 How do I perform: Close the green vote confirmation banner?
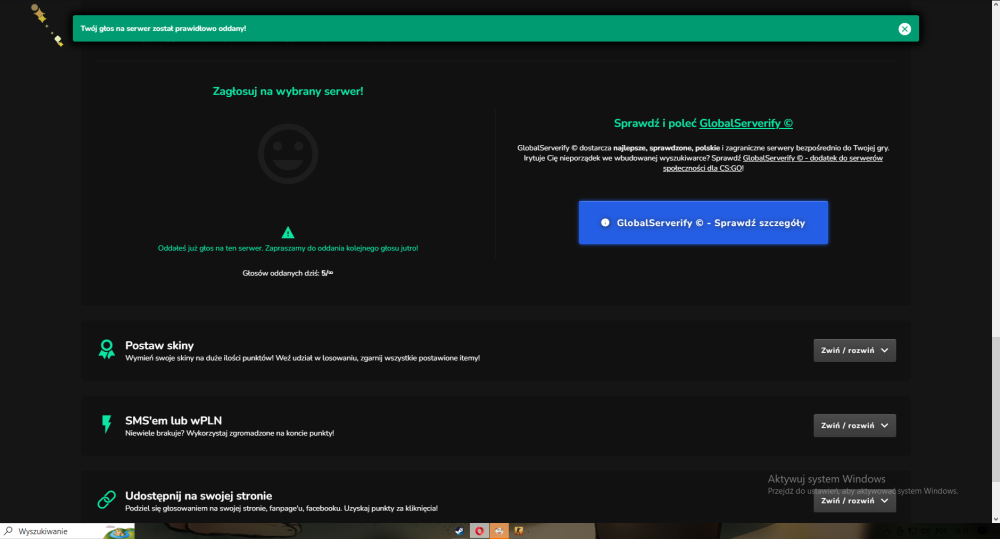[904, 29]
